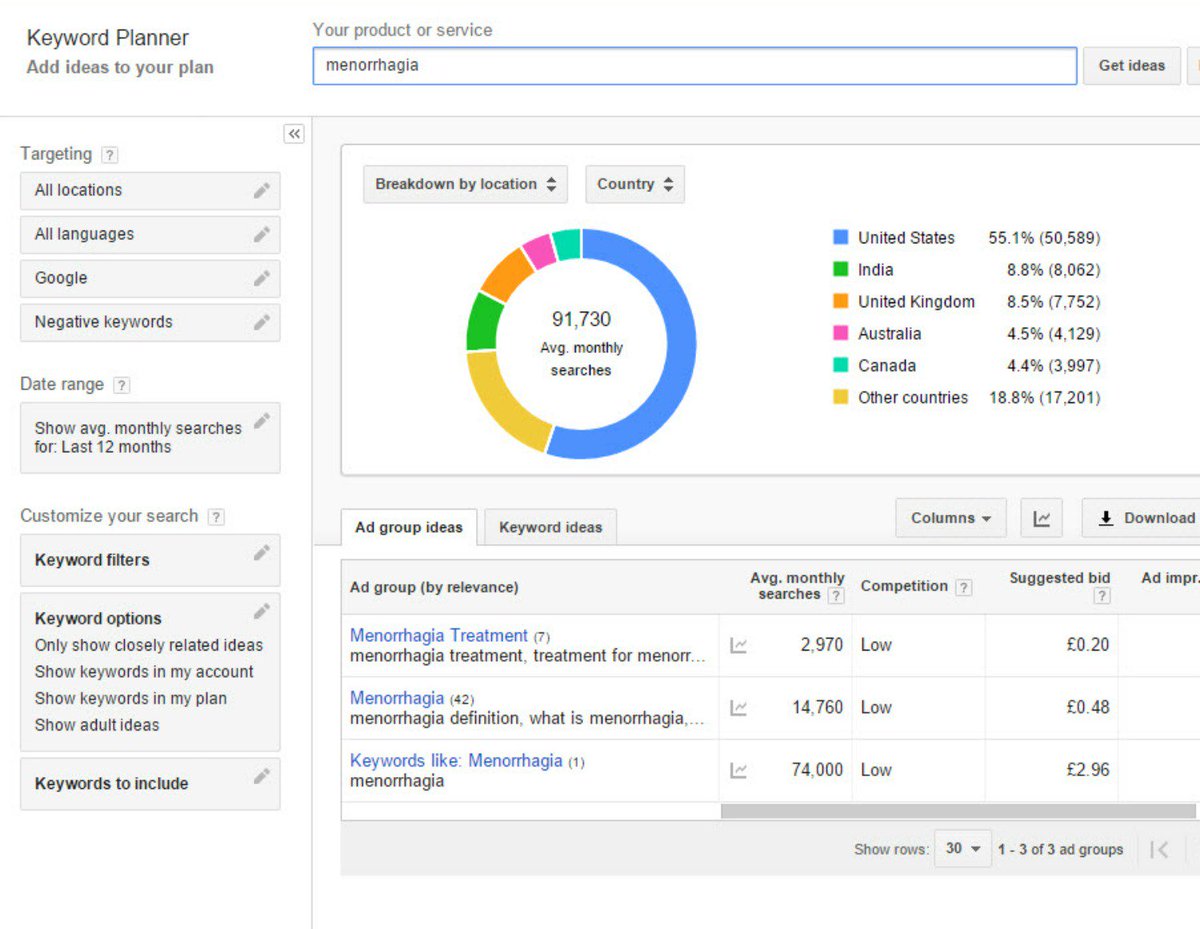Click Show adult ideas option
This screenshot has width=1200, height=929.
(97, 725)
